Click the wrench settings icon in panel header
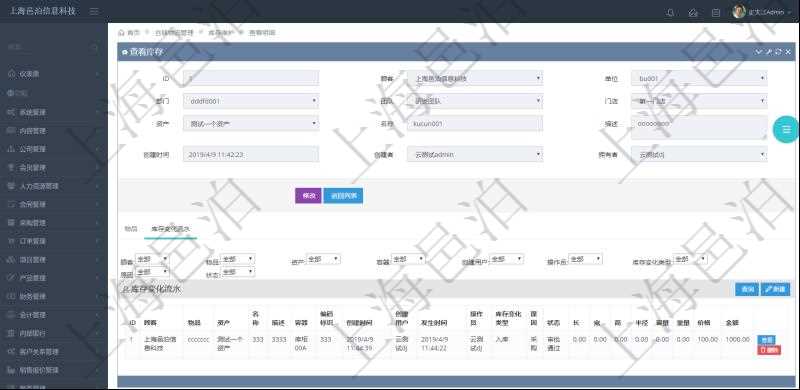 pyautogui.click(x=768, y=52)
